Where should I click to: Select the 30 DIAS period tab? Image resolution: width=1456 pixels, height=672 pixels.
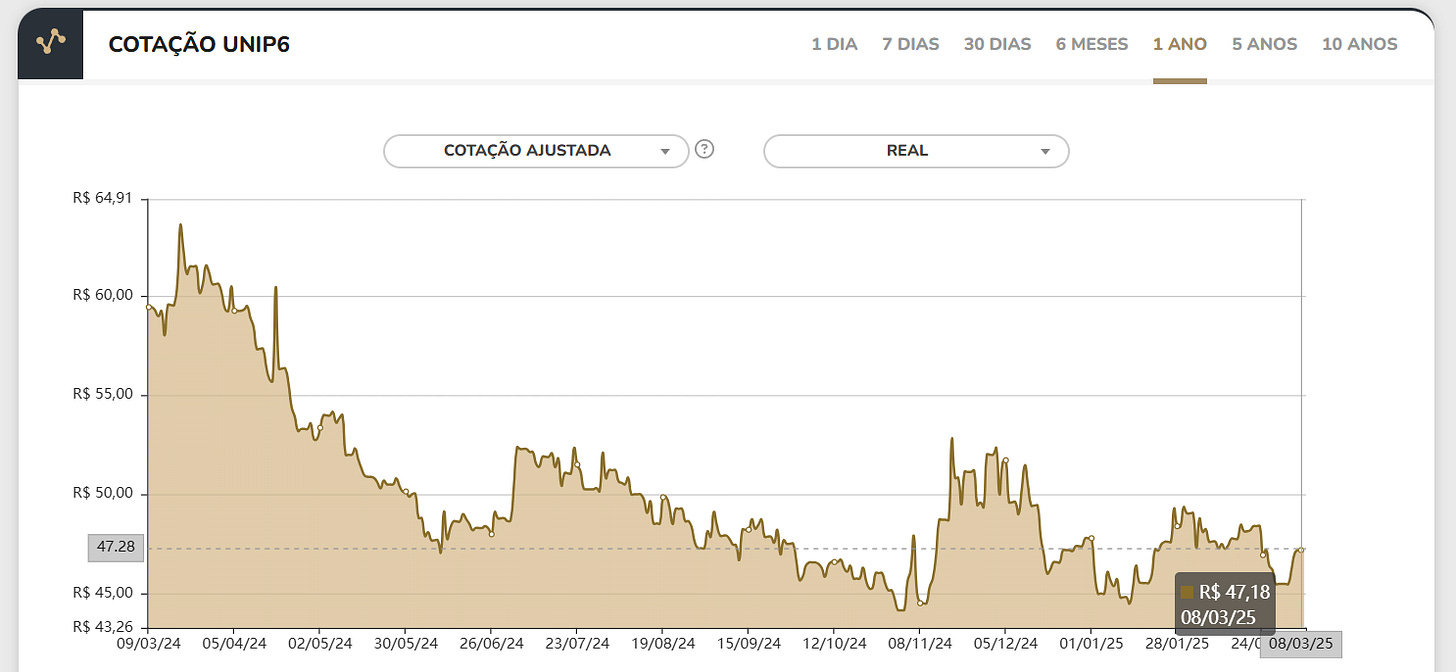click(997, 44)
